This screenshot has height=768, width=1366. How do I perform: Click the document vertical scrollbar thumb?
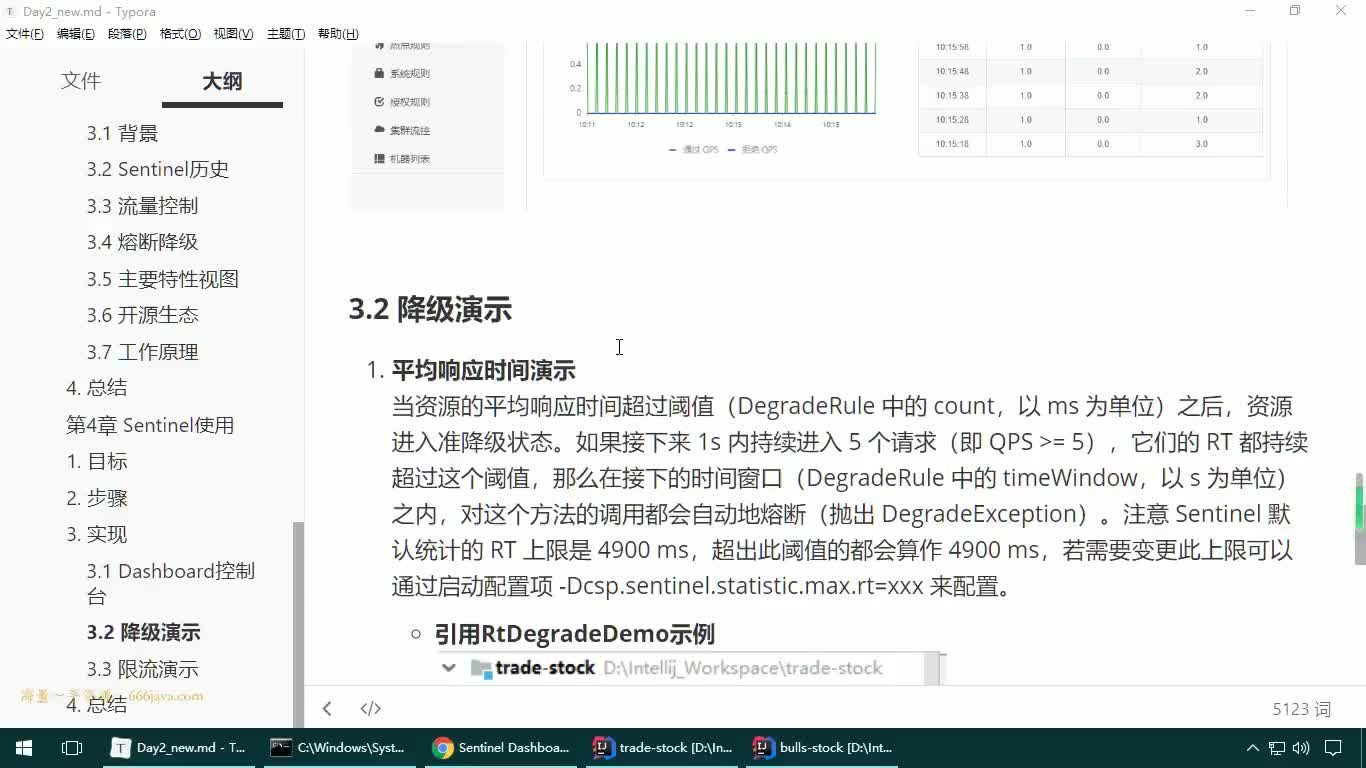point(1359,519)
